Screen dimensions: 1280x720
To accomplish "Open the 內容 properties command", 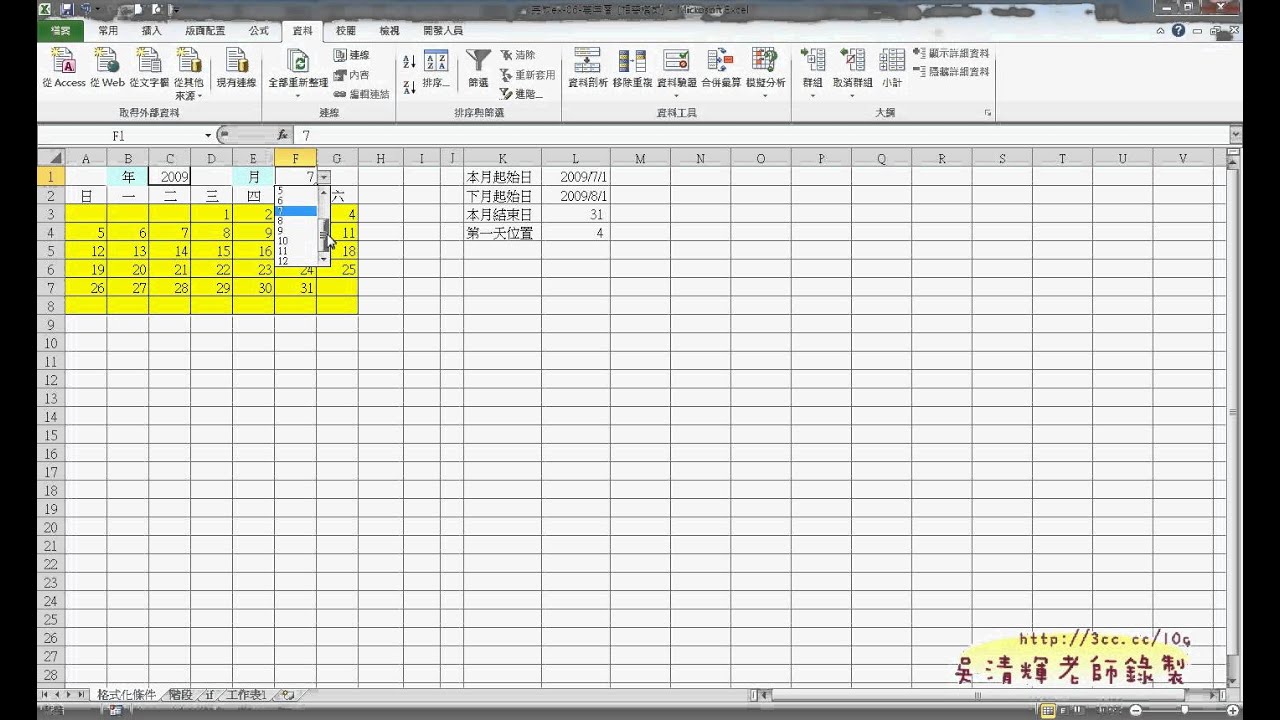I will coord(352,74).
